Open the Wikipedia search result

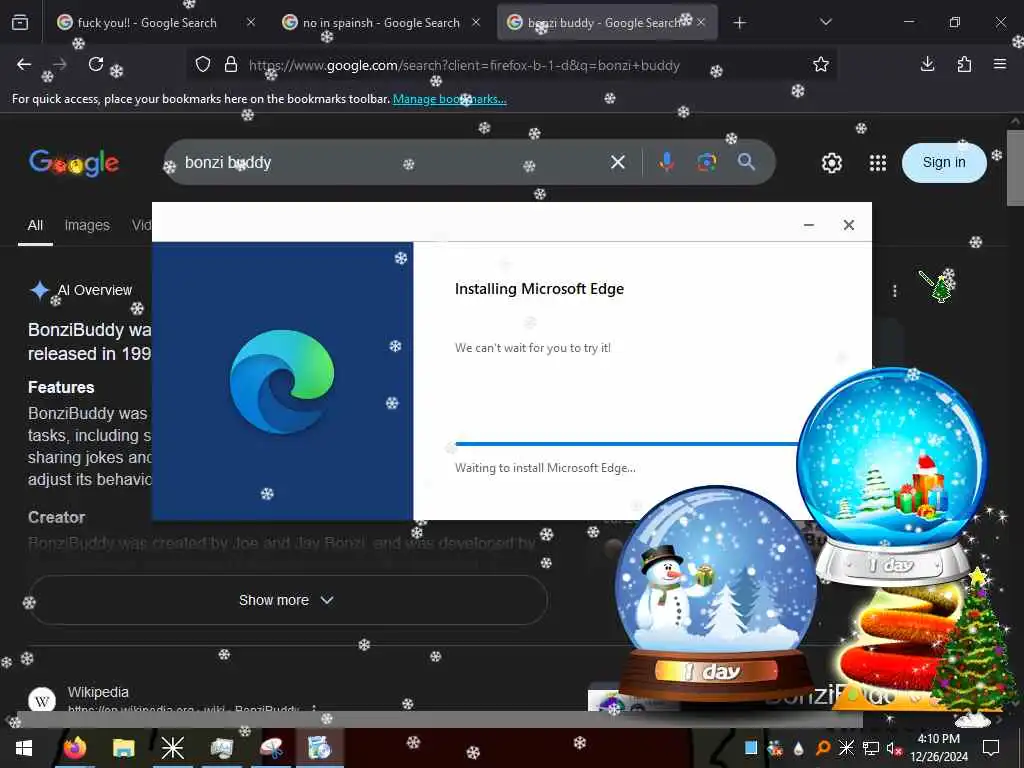(98, 692)
